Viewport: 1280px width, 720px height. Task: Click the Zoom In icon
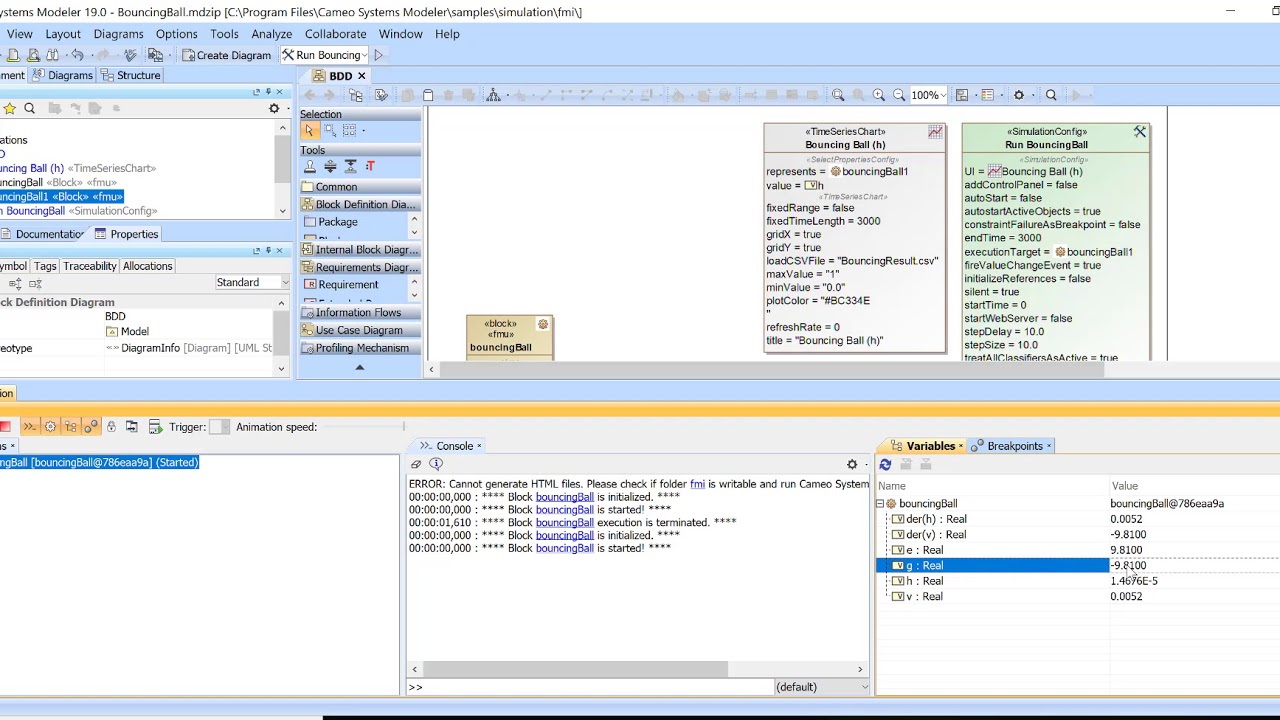[878, 95]
